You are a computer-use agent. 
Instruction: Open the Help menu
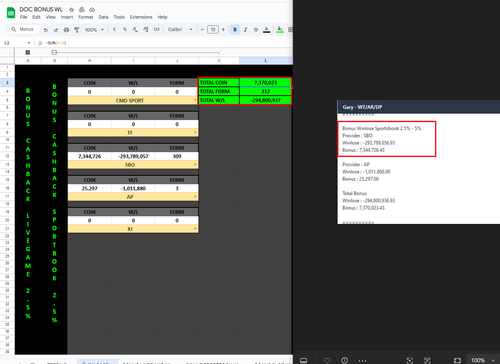(162, 17)
